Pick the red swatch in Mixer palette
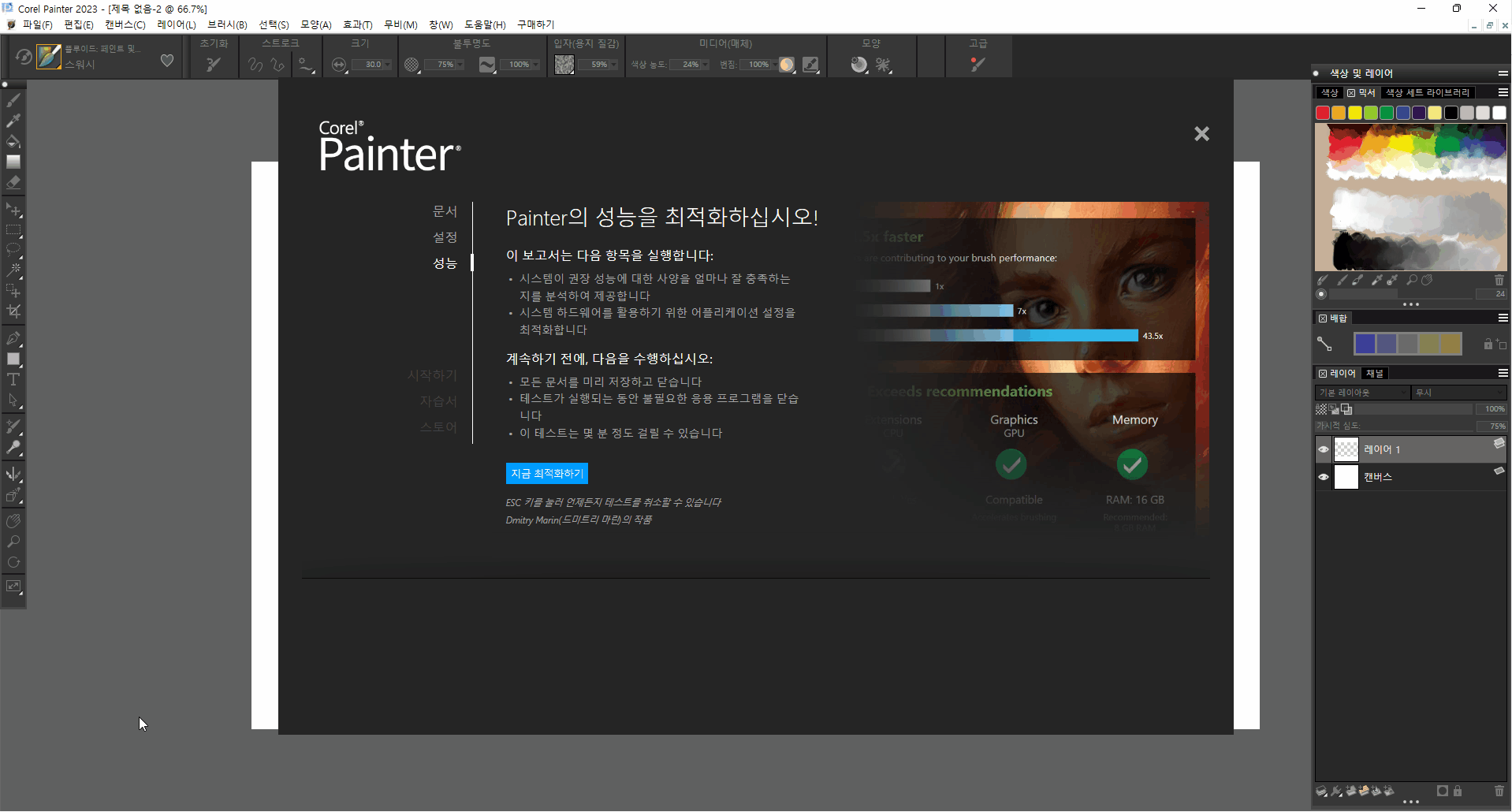The image size is (1512, 812). tap(1323, 113)
